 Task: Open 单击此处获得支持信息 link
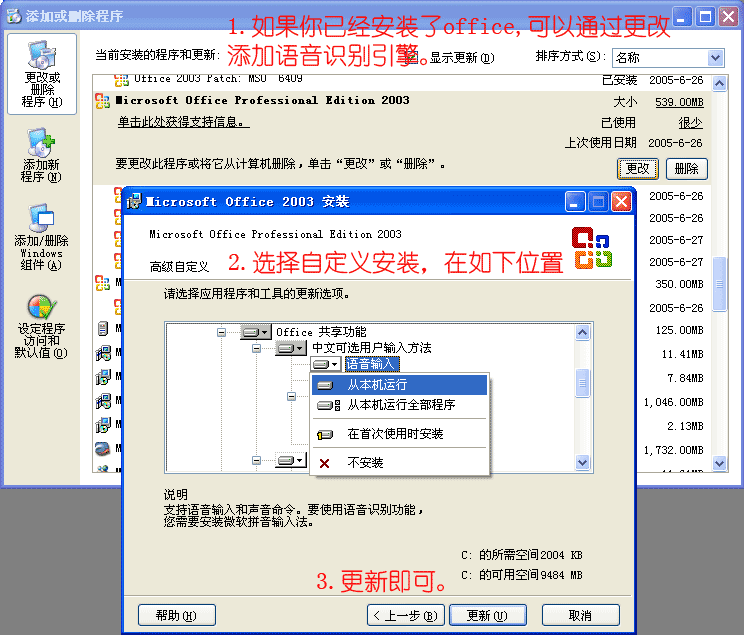point(183,122)
